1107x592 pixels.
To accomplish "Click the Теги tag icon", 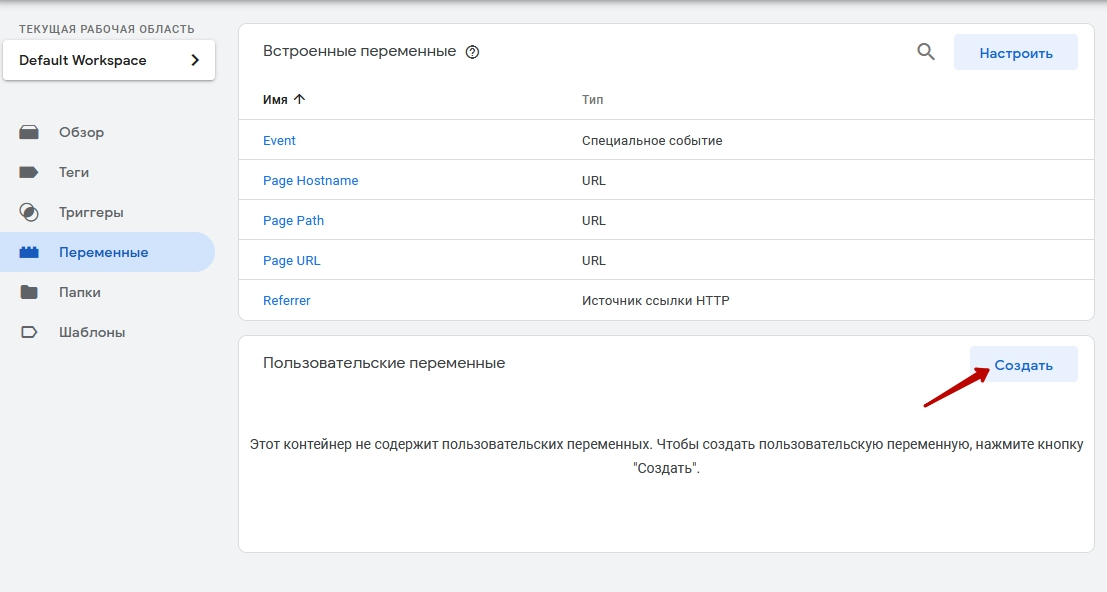I will [29, 172].
